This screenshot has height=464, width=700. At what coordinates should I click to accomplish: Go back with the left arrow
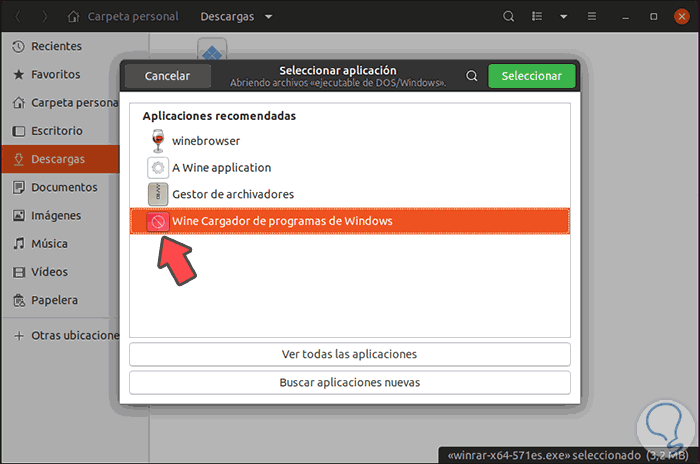18,17
